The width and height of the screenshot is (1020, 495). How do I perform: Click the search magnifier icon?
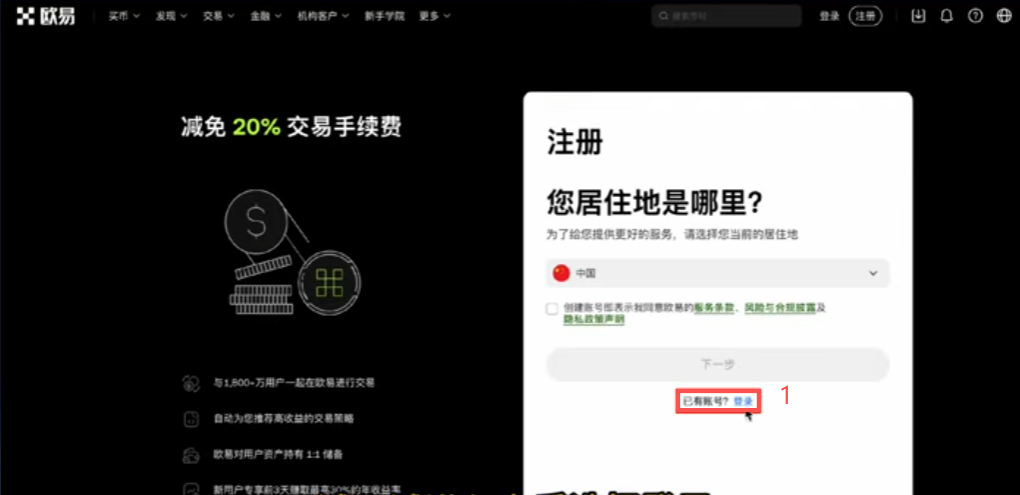click(x=664, y=16)
